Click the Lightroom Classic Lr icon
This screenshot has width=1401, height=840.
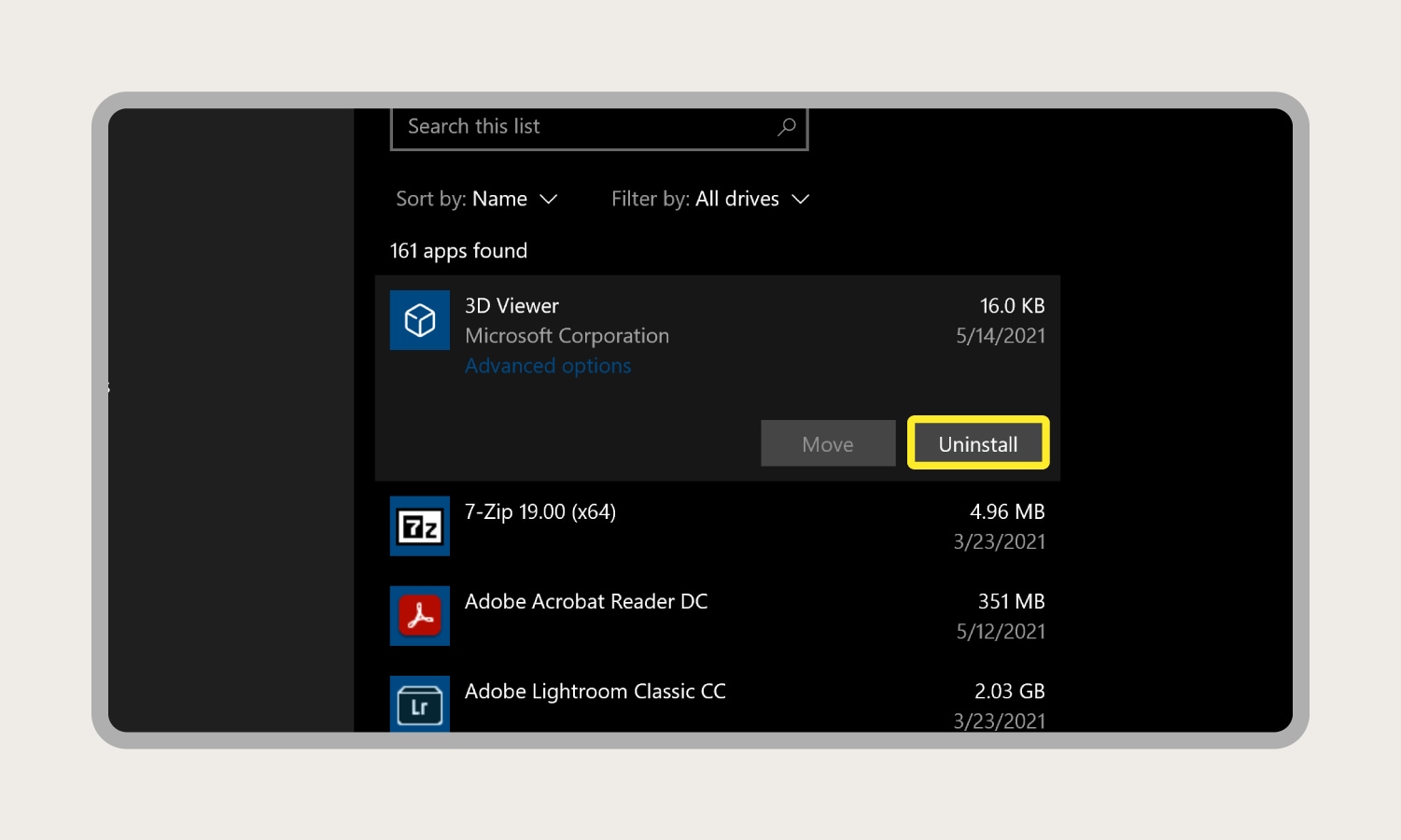point(419,704)
